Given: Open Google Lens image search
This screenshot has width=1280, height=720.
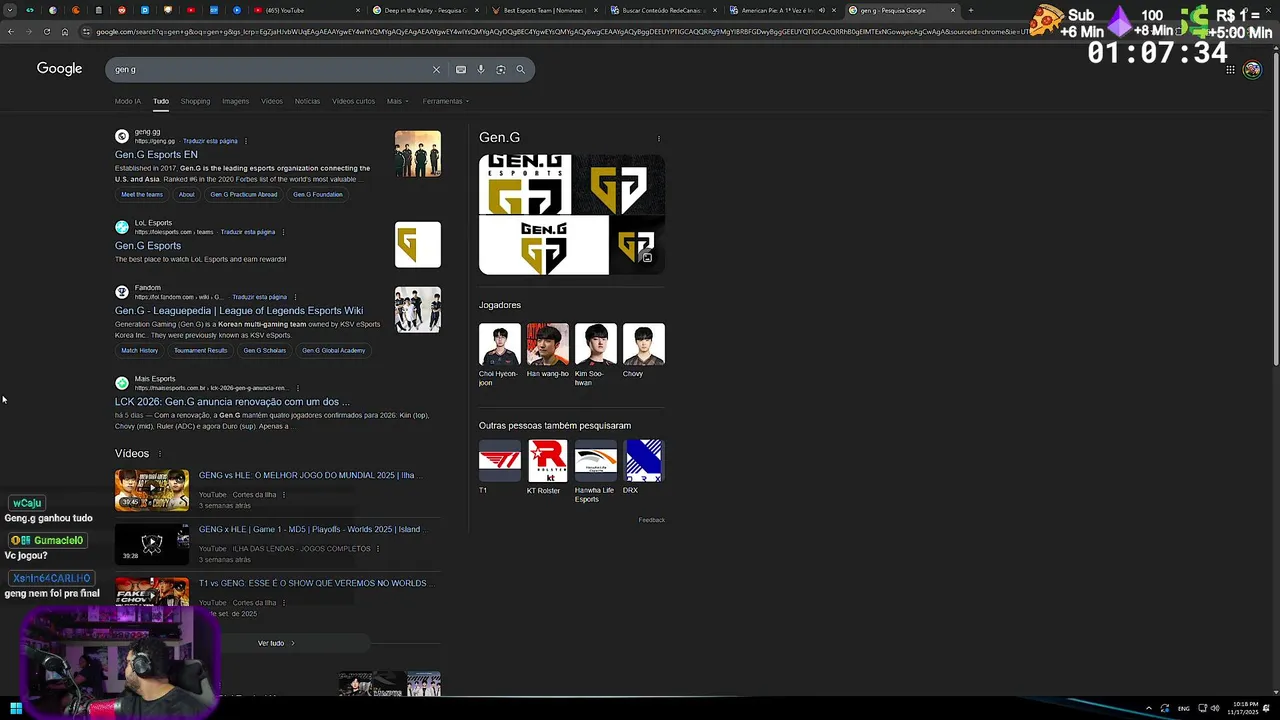Looking at the screenshot, I should [501, 69].
